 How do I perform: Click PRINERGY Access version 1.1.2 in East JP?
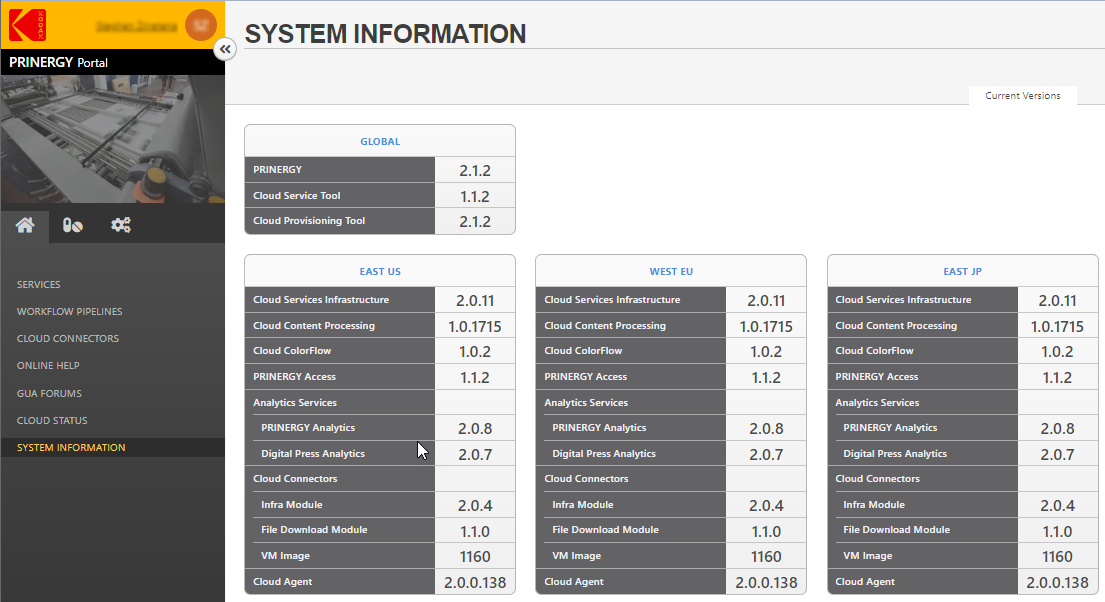[x=1057, y=378]
